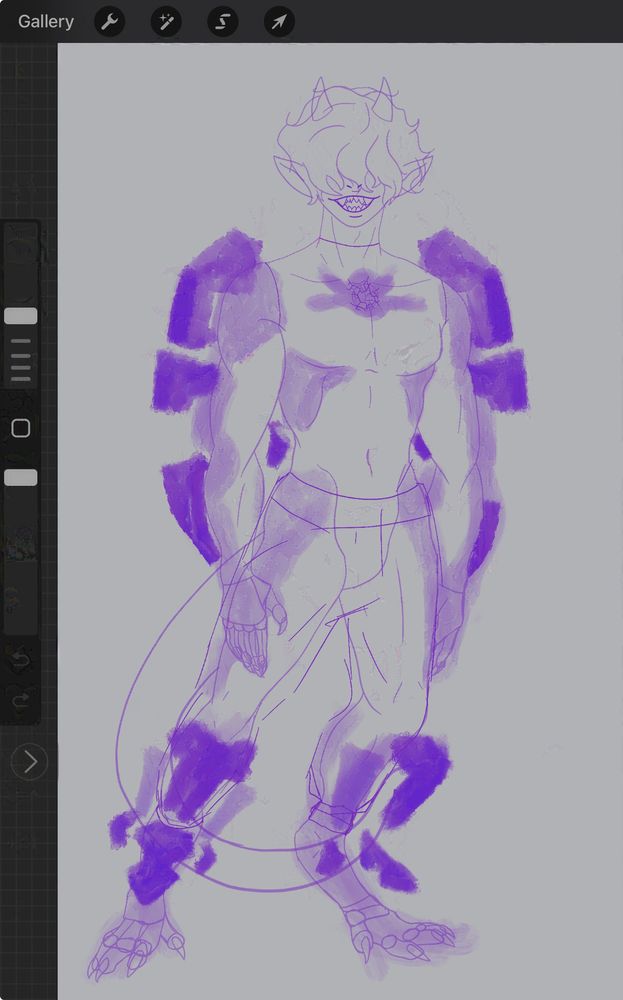Tap the square modify button in sidebar
The width and height of the screenshot is (623, 1000).
tap(21, 428)
